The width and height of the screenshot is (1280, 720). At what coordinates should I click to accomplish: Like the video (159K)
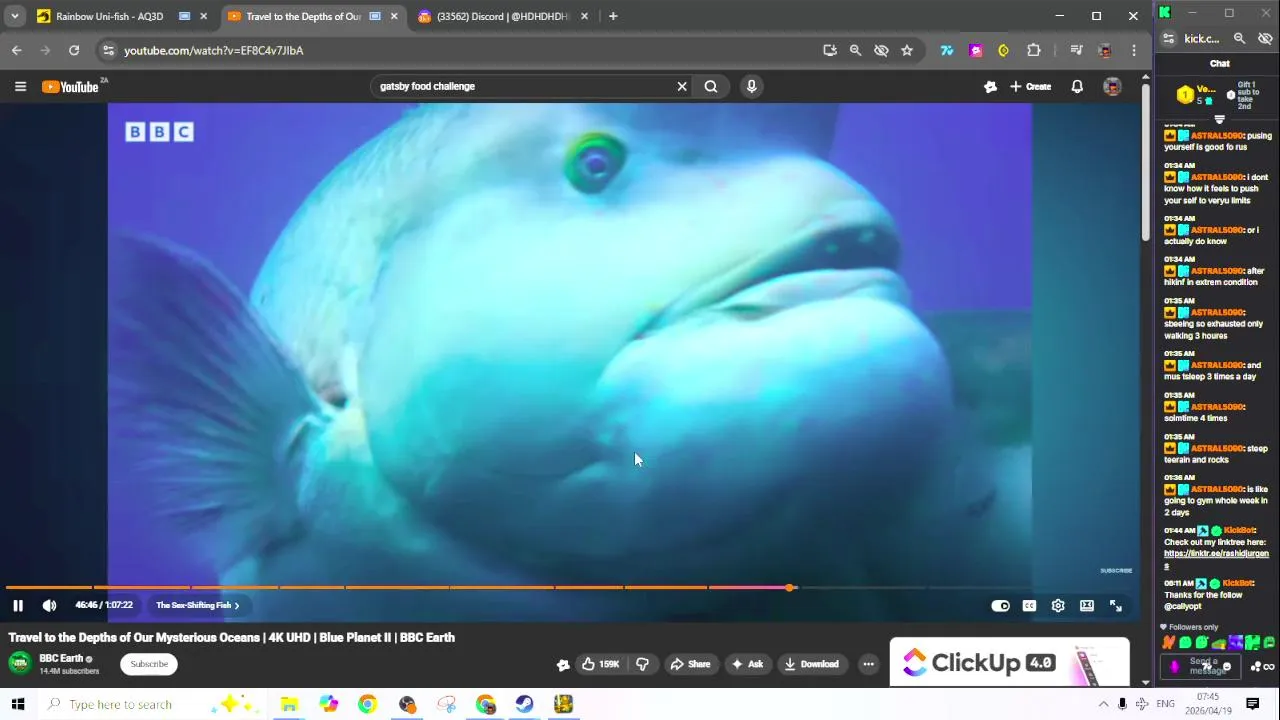coord(600,664)
